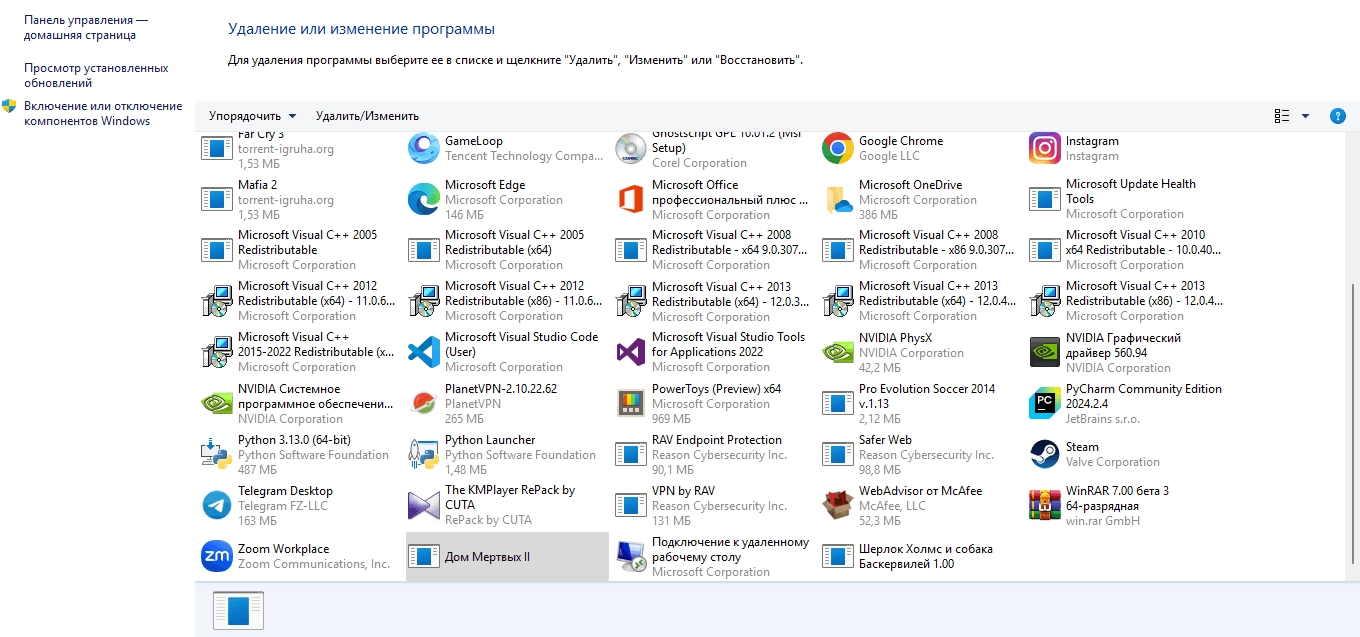Select the Instagram app icon
Viewport: 1360px width, 637px height.
click(x=1045, y=149)
